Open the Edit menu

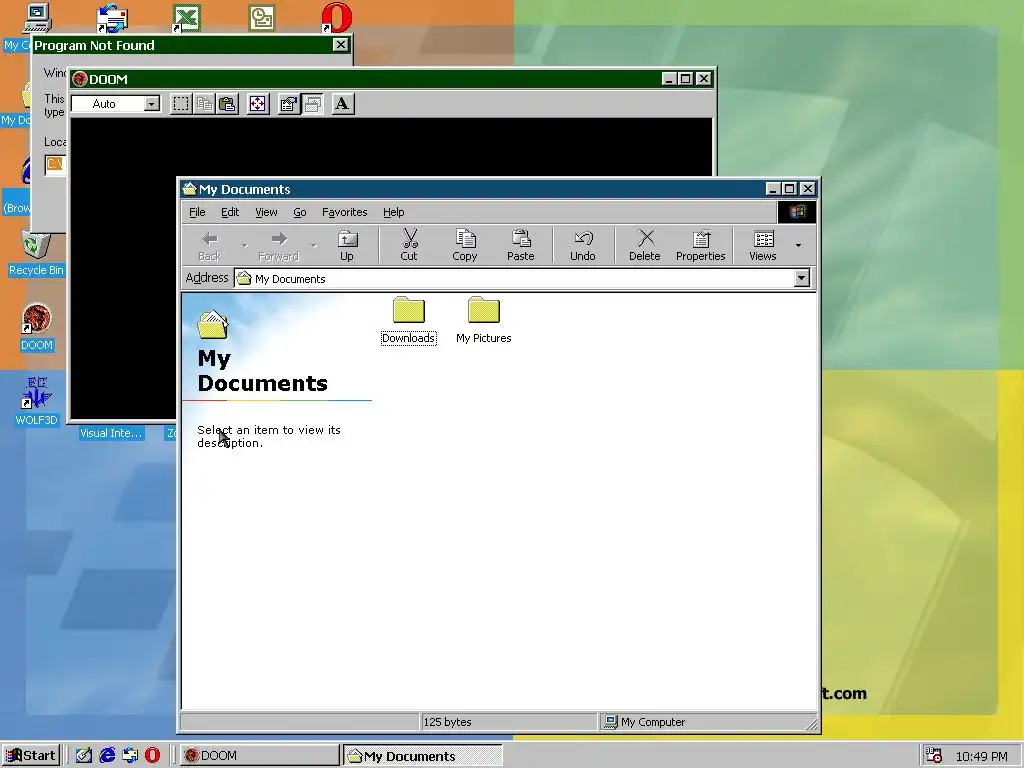point(230,212)
